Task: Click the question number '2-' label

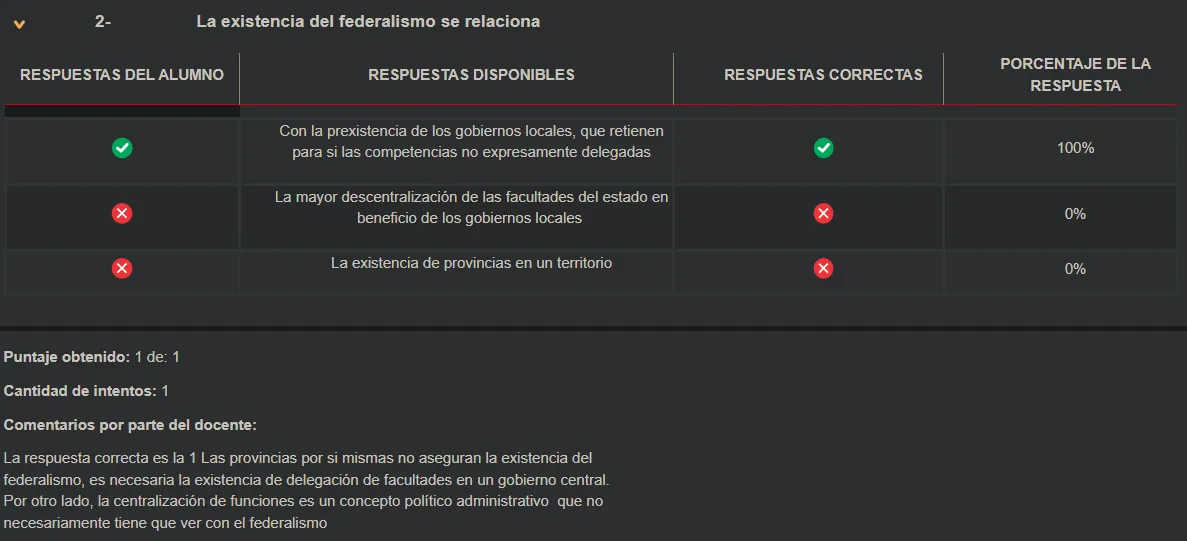Action: [x=103, y=21]
